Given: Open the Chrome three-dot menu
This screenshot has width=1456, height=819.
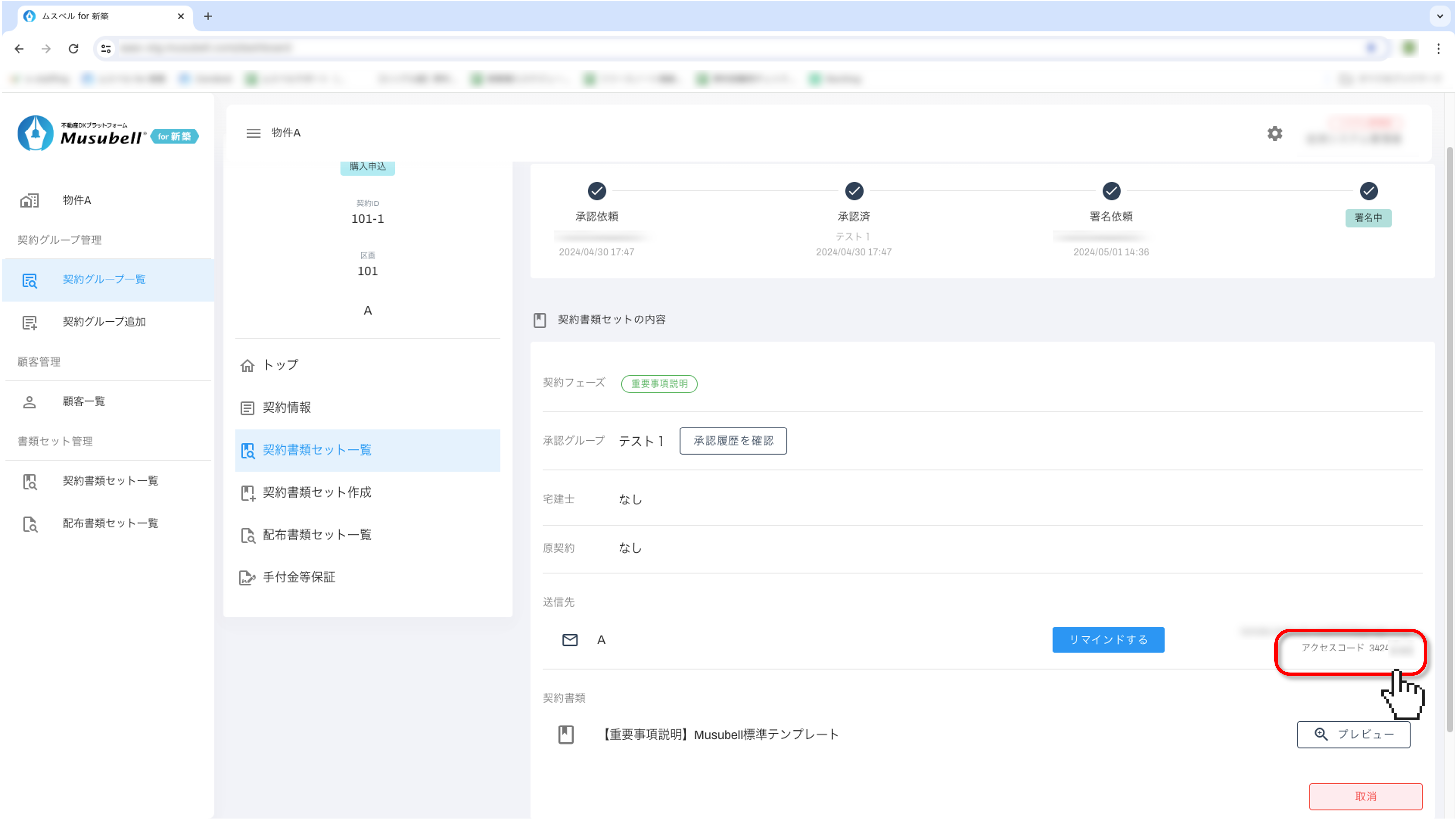Looking at the screenshot, I should pyautogui.click(x=1438, y=49).
